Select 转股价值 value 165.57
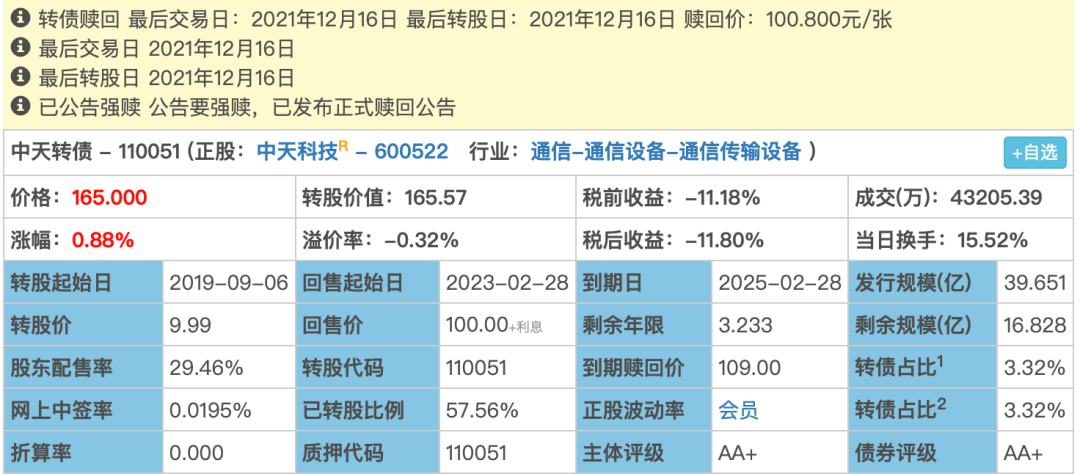1080x474 pixels. click(x=435, y=198)
